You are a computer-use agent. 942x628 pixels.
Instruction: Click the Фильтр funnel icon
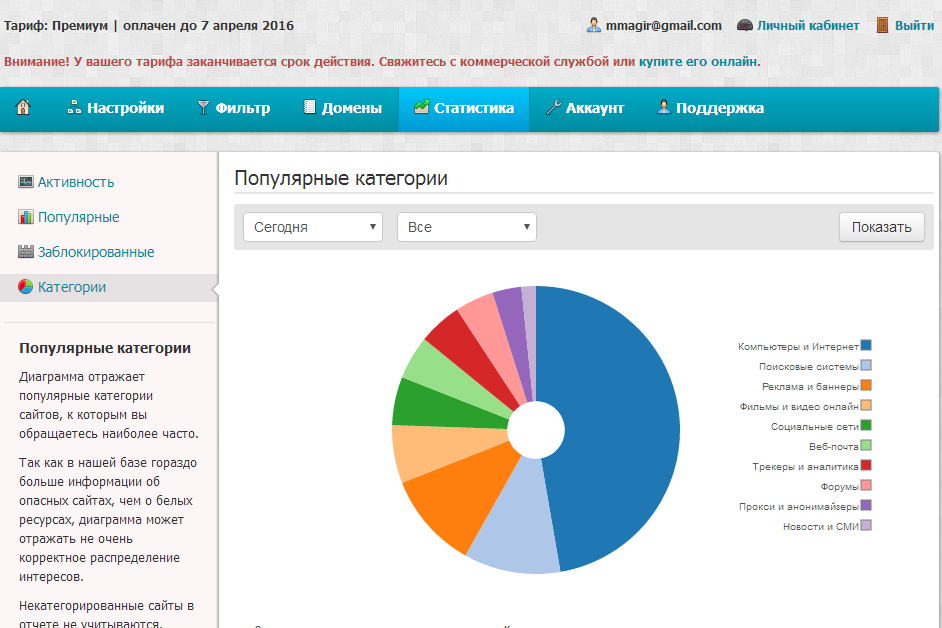[x=204, y=108]
